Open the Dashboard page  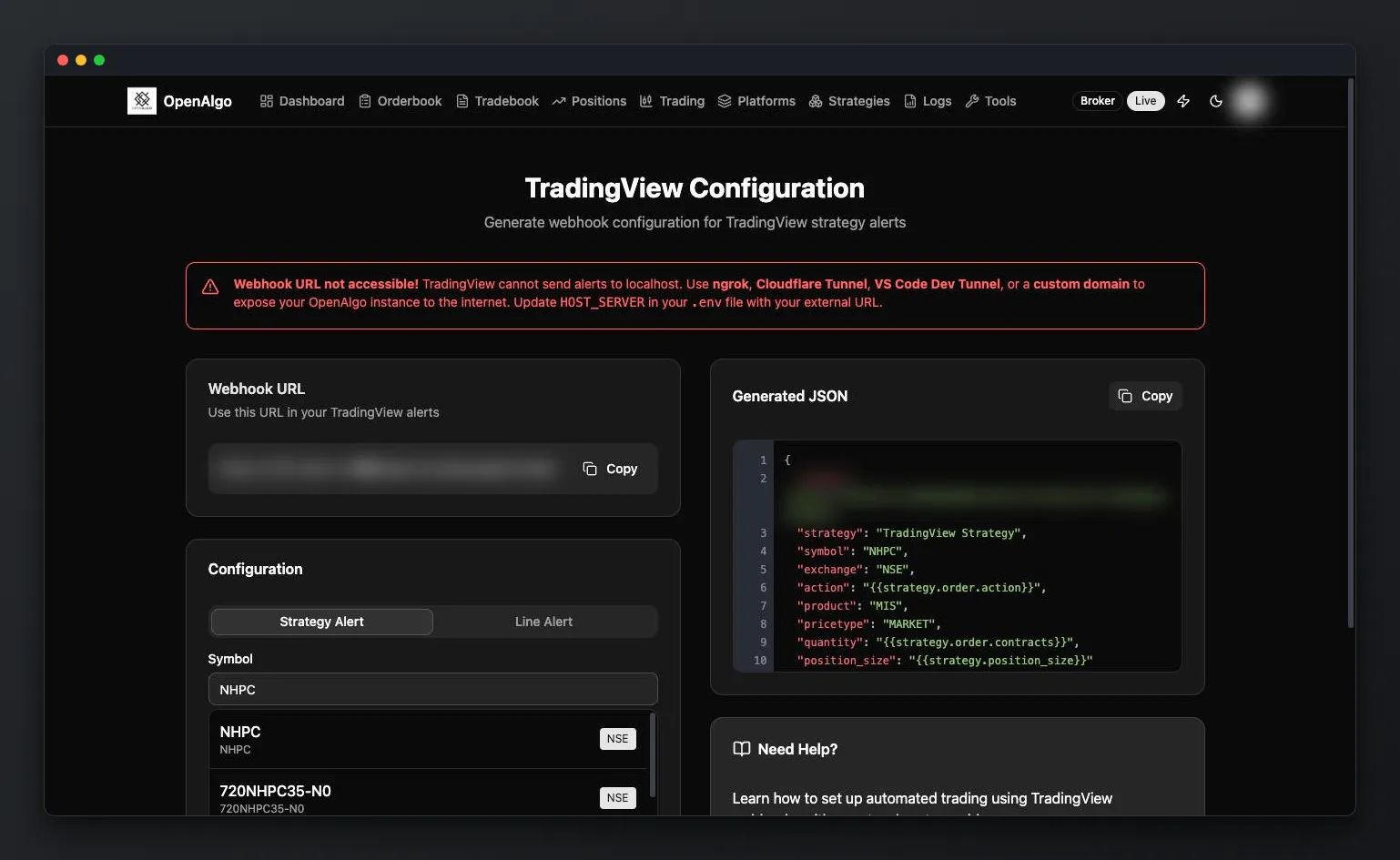[x=302, y=101]
